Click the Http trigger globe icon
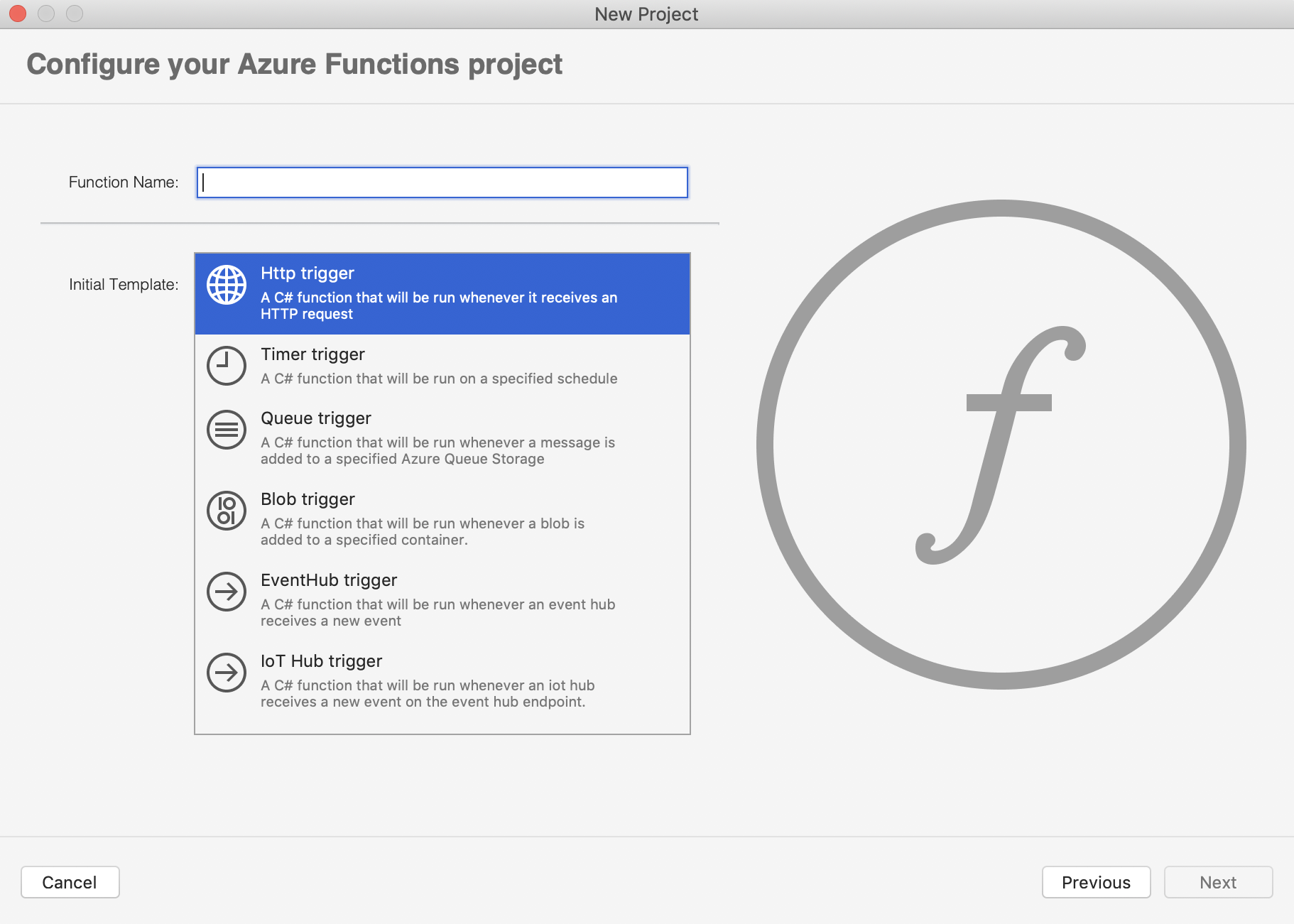 point(227,285)
